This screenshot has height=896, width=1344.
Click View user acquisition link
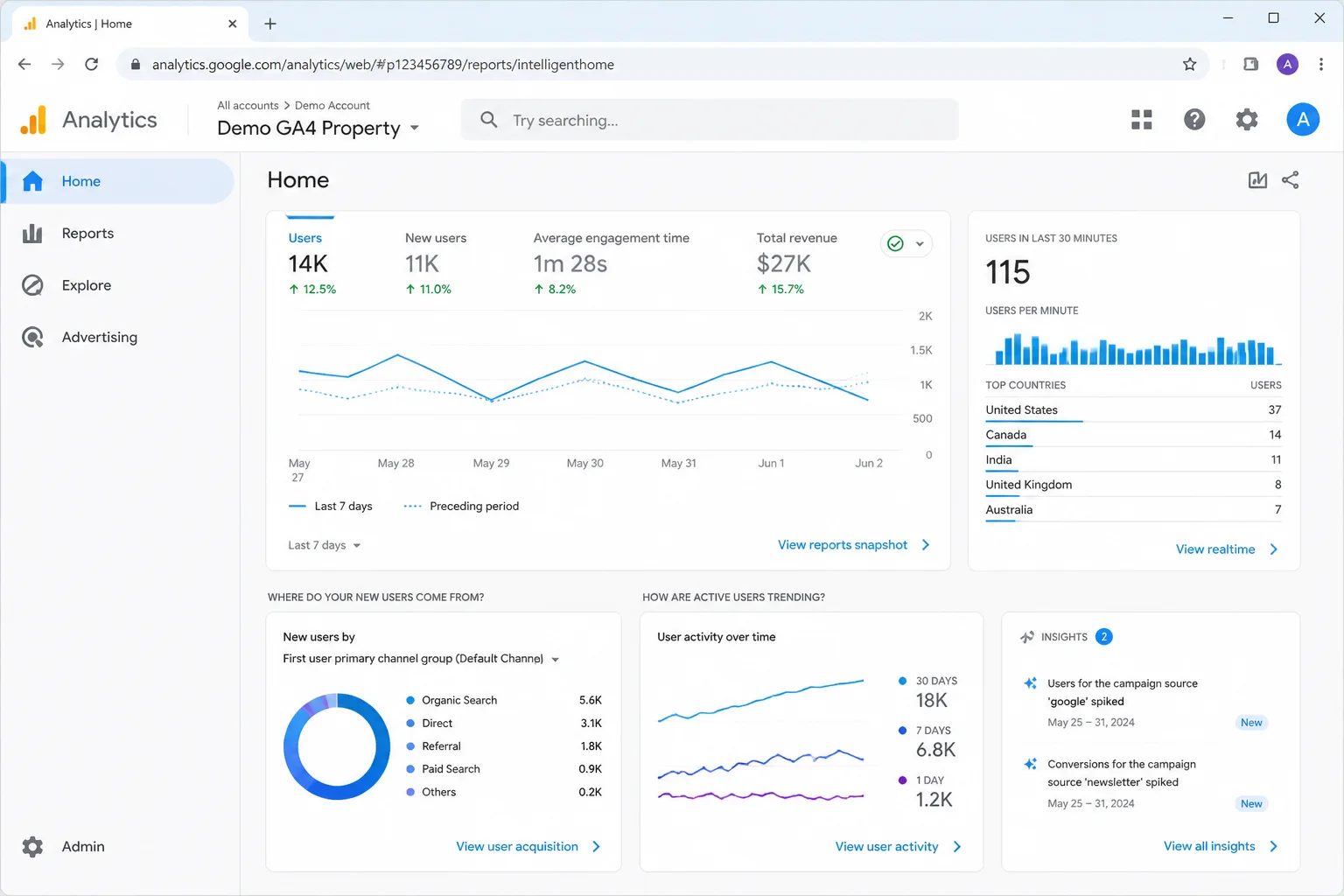point(528,846)
